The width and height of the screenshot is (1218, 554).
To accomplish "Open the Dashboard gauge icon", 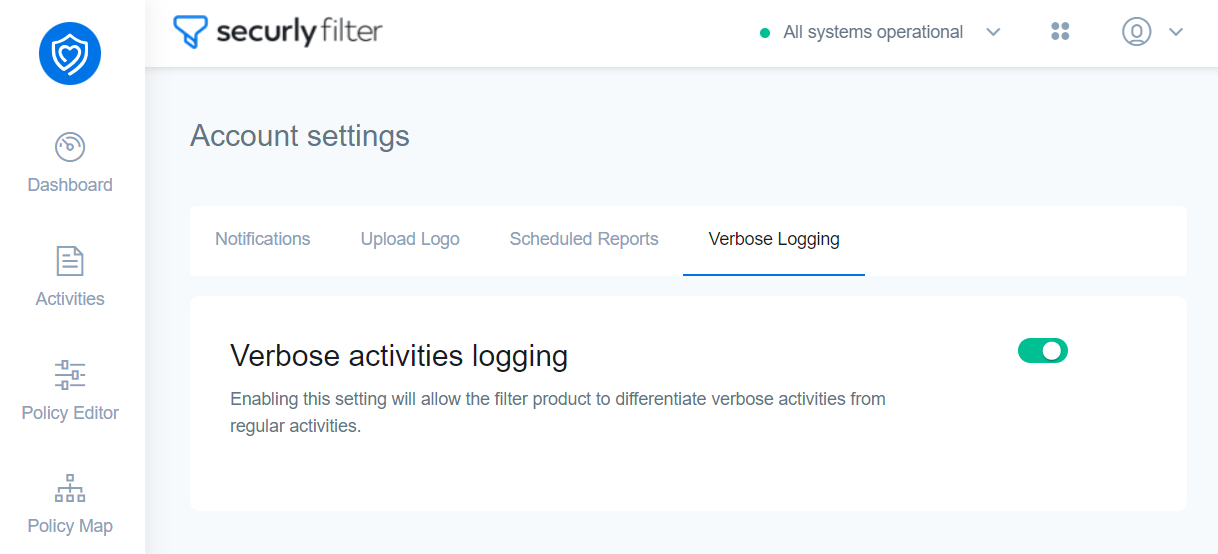I will (x=70, y=147).
